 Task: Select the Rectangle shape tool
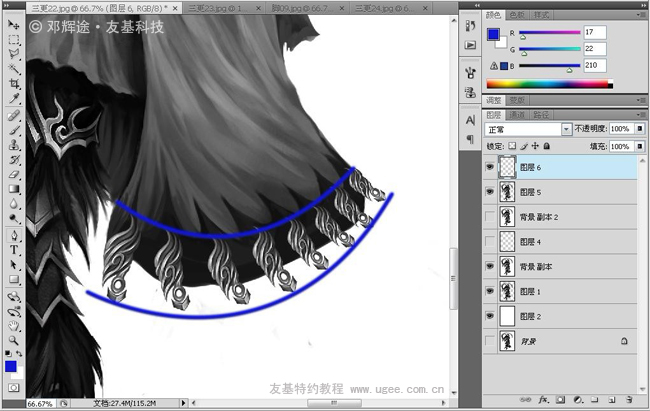coord(13,279)
